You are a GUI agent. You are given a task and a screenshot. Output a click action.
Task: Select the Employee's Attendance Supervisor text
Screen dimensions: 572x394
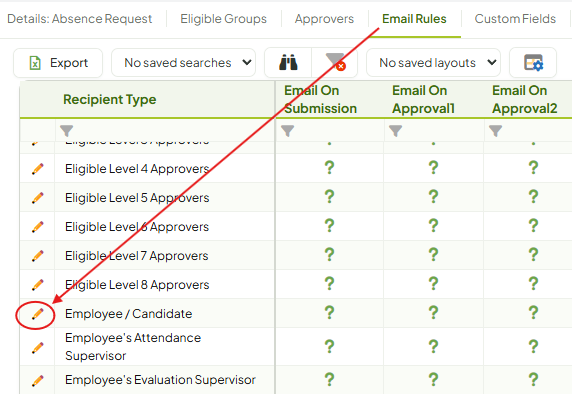point(133,347)
